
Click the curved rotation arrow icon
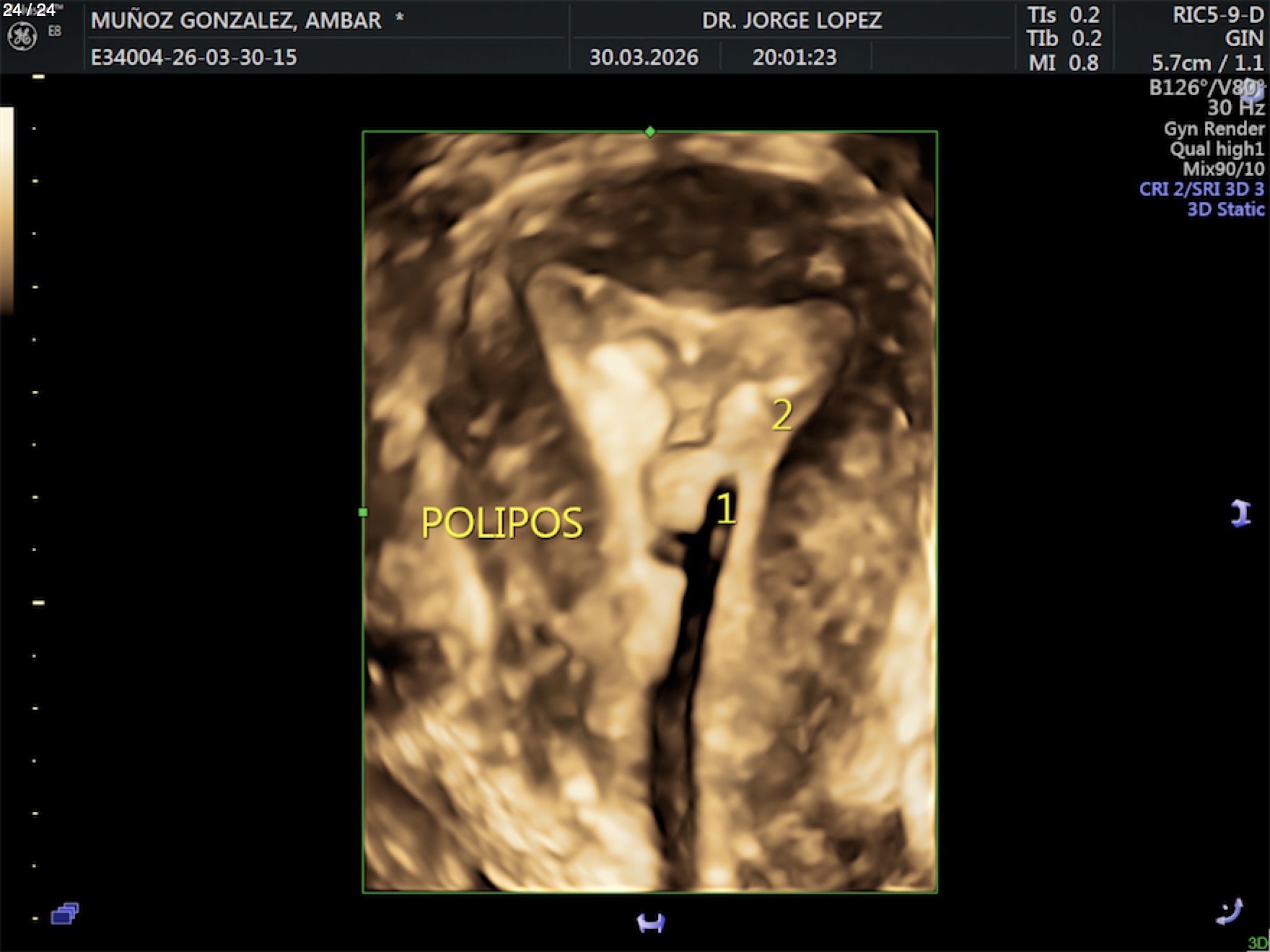[x=1229, y=911]
